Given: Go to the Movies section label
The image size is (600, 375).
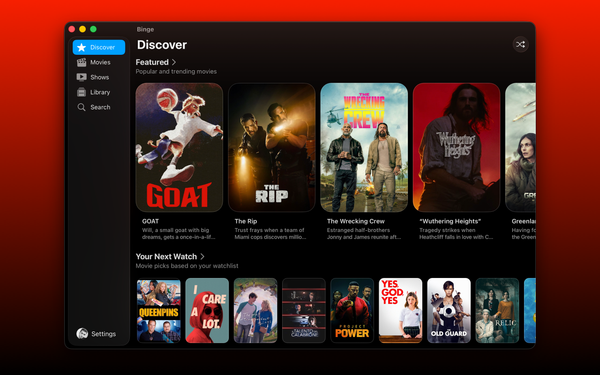Looking at the screenshot, I should (100, 62).
